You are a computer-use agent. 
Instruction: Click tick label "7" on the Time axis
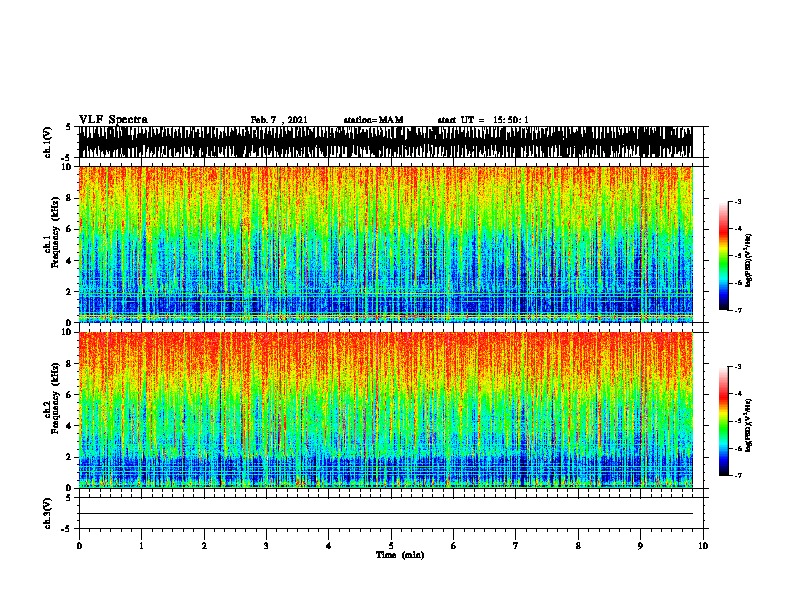(x=516, y=546)
